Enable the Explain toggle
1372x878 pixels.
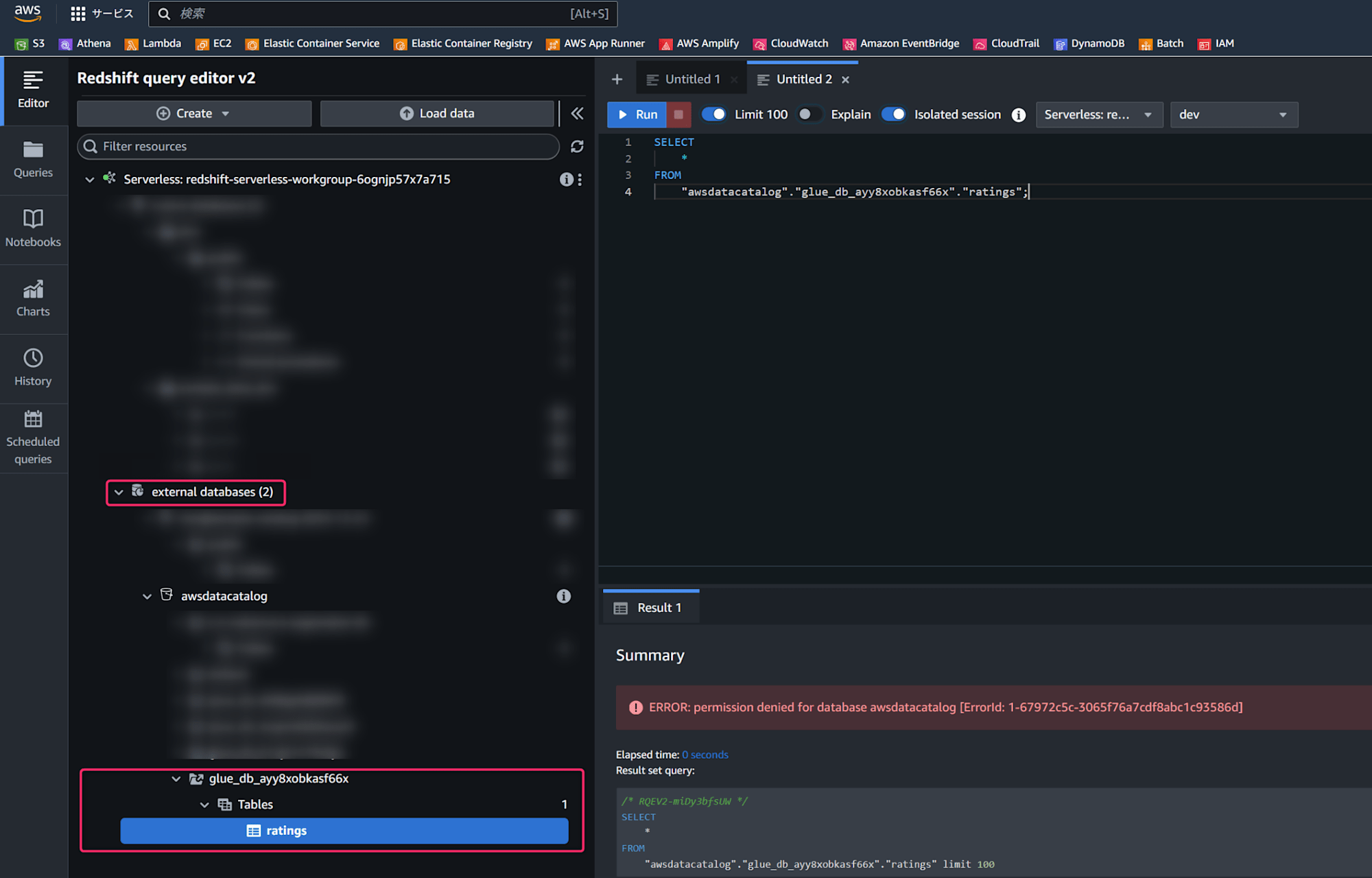[x=805, y=114]
